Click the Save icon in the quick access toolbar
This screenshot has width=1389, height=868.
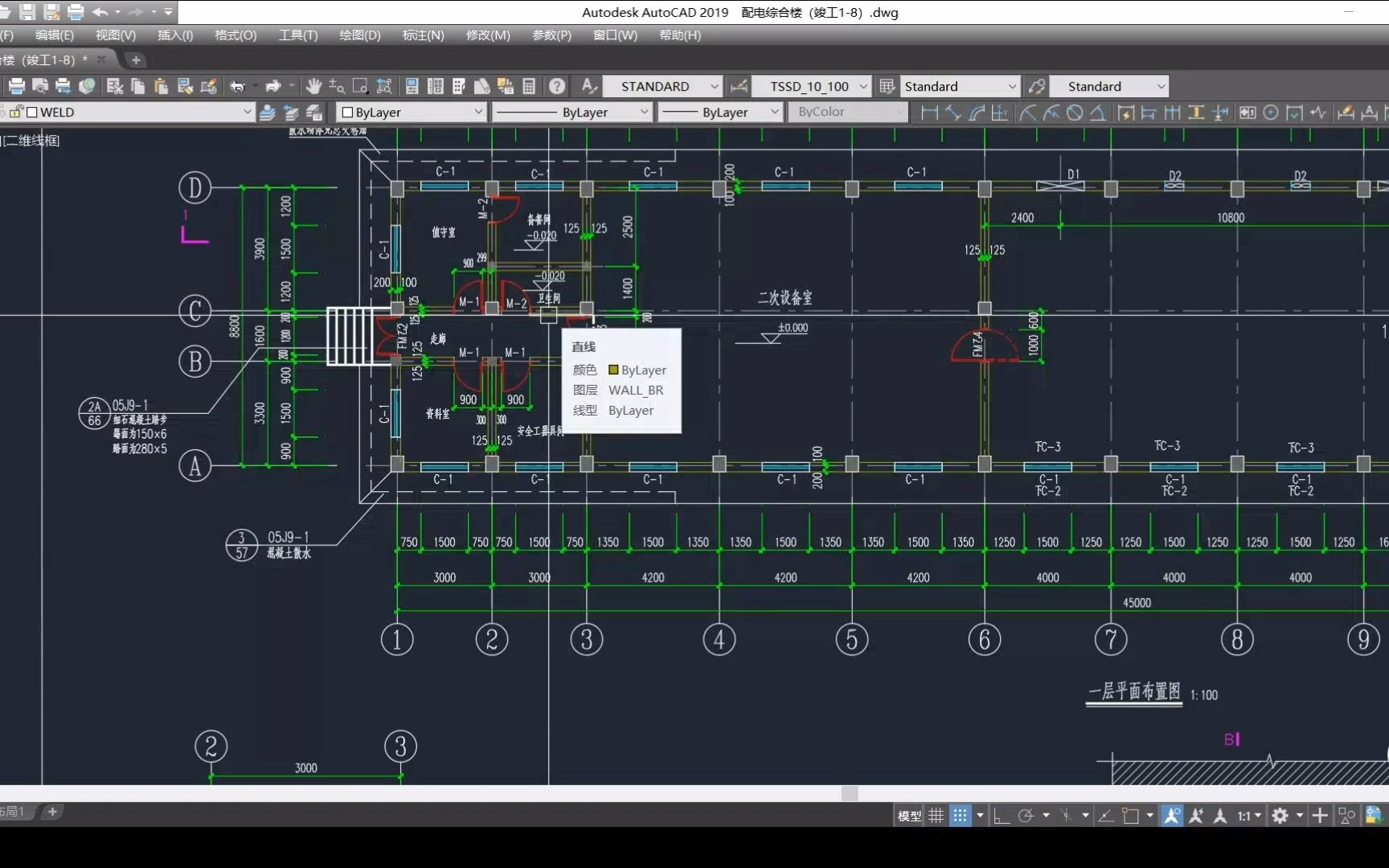[x=27, y=12]
